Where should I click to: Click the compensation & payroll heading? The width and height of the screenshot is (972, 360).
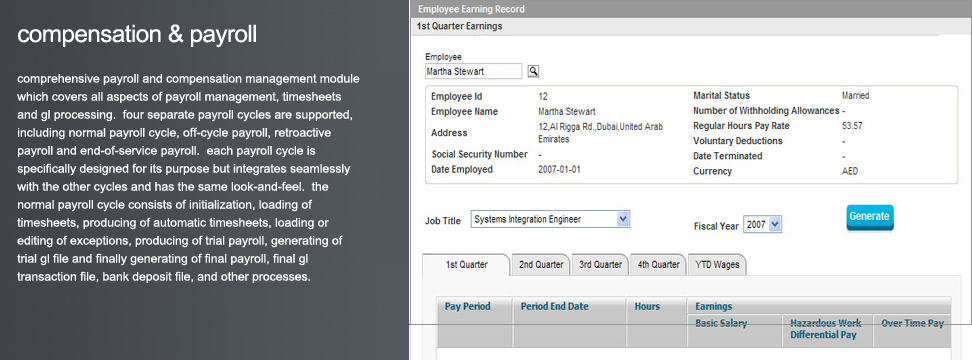(137, 35)
